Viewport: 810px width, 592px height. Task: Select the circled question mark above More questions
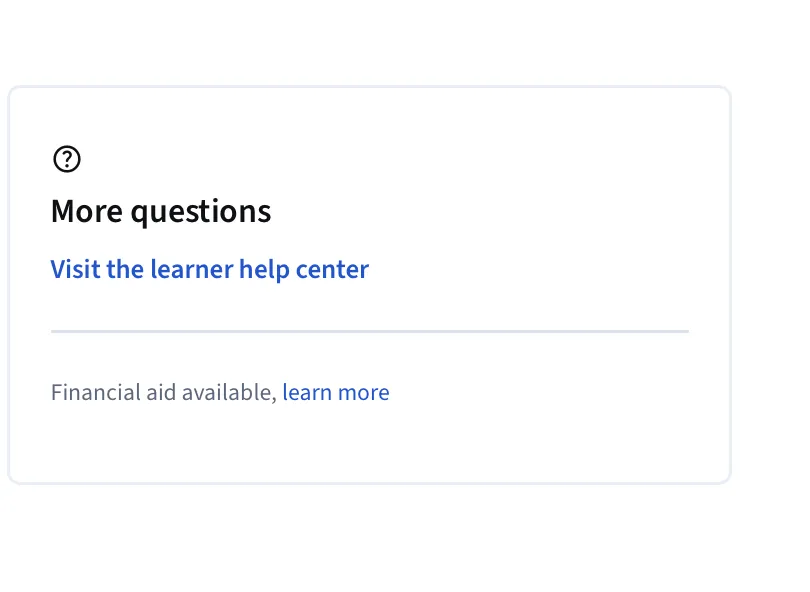(x=67, y=159)
